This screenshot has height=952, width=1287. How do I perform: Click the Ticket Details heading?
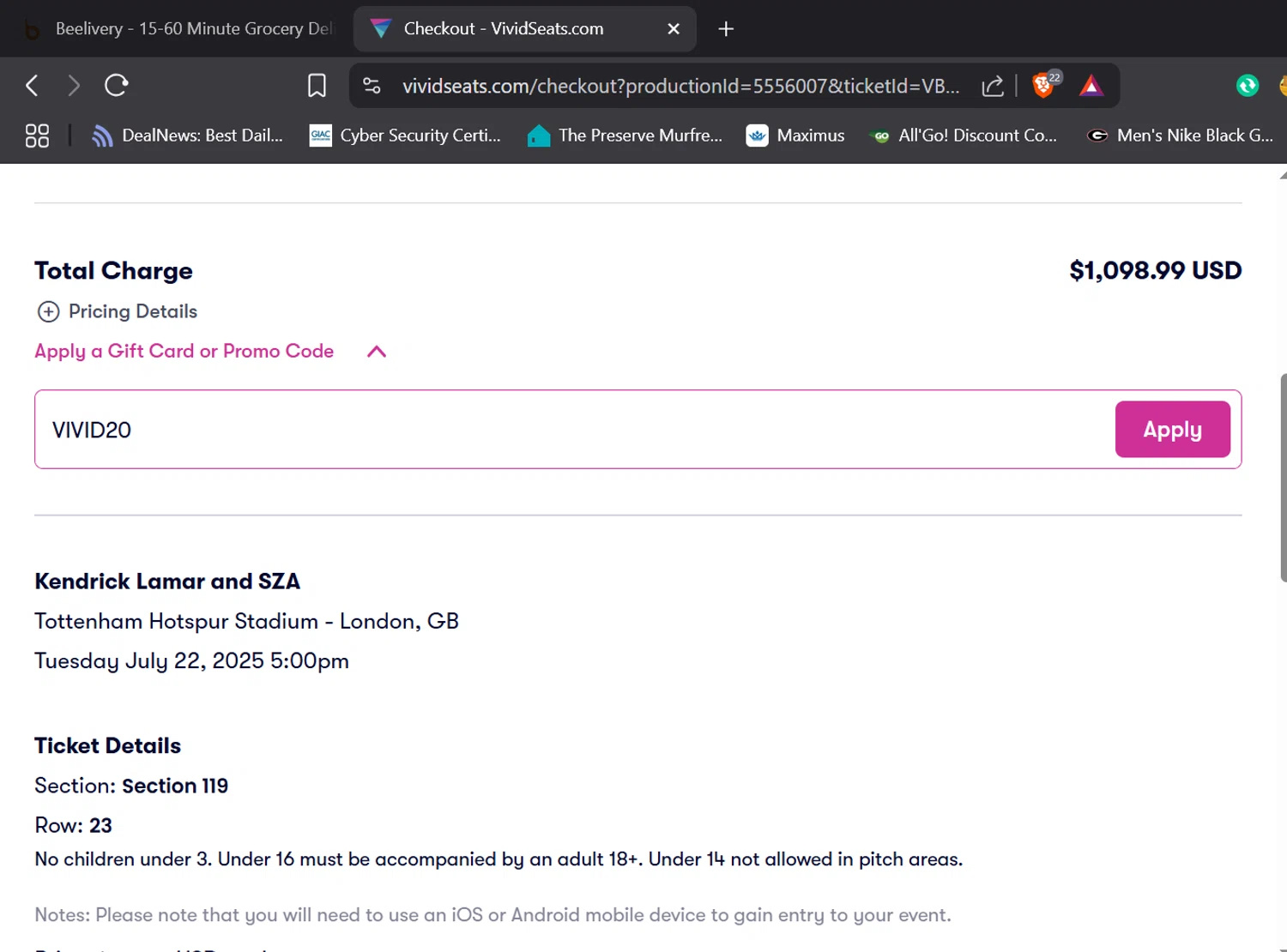tap(107, 745)
